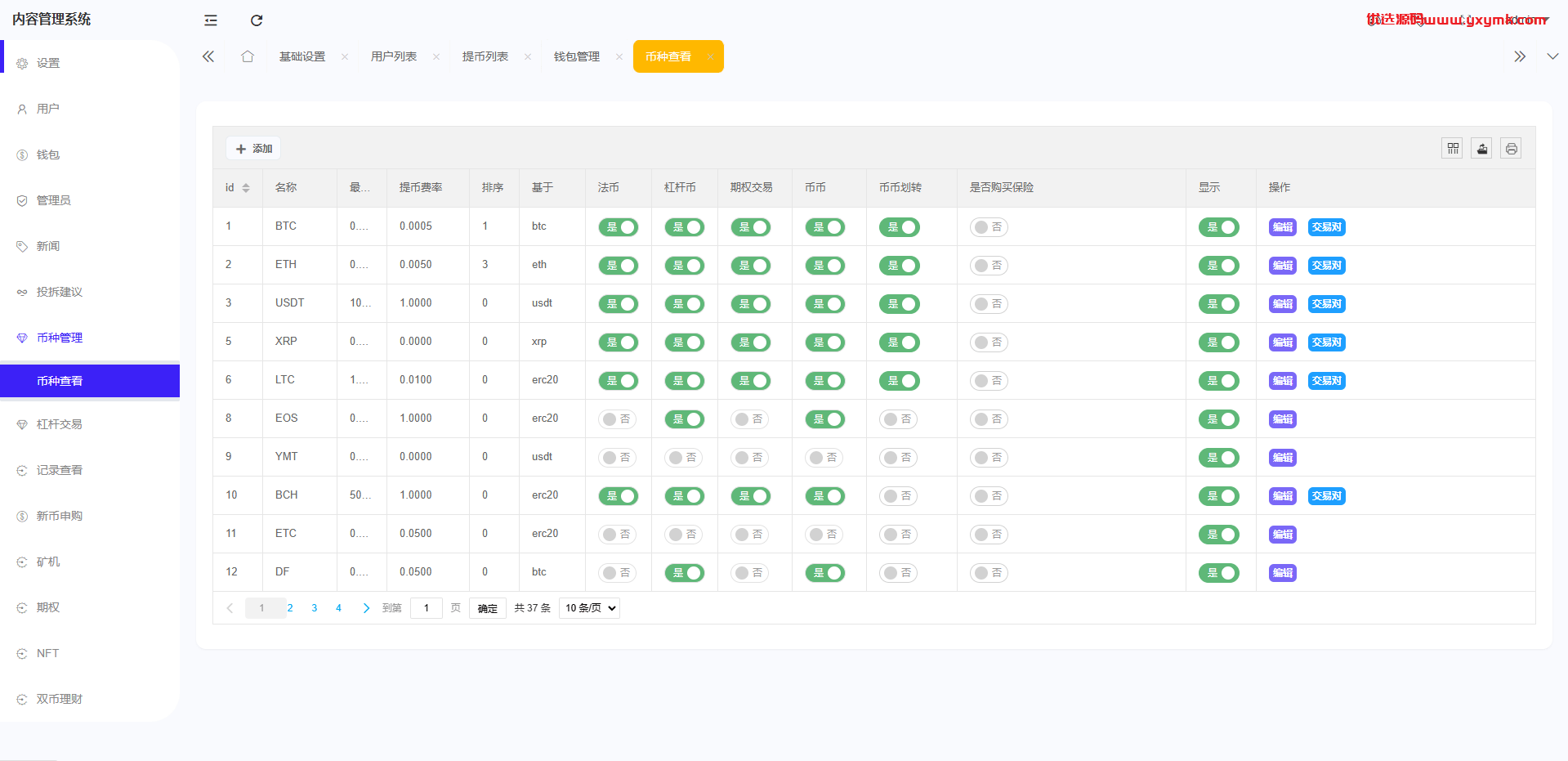Toggle 币币划转 switch for BCH row
This screenshot has height=761, width=1568.
click(x=899, y=496)
